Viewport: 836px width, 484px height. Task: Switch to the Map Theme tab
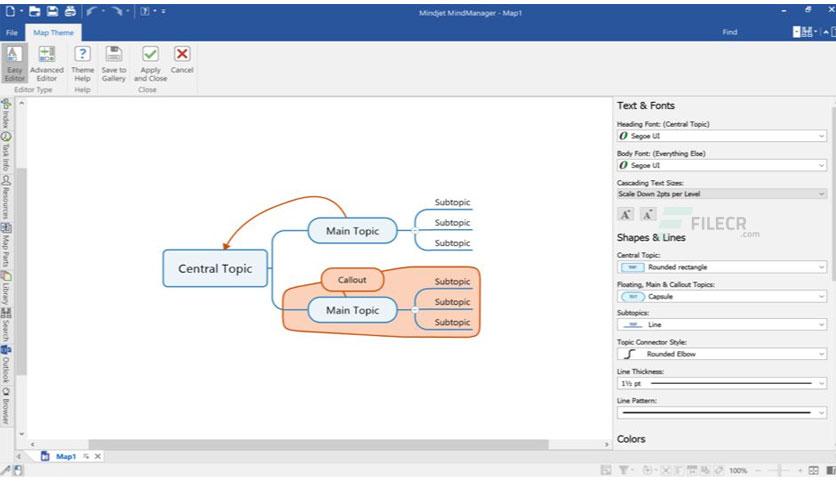click(x=53, y=33)
